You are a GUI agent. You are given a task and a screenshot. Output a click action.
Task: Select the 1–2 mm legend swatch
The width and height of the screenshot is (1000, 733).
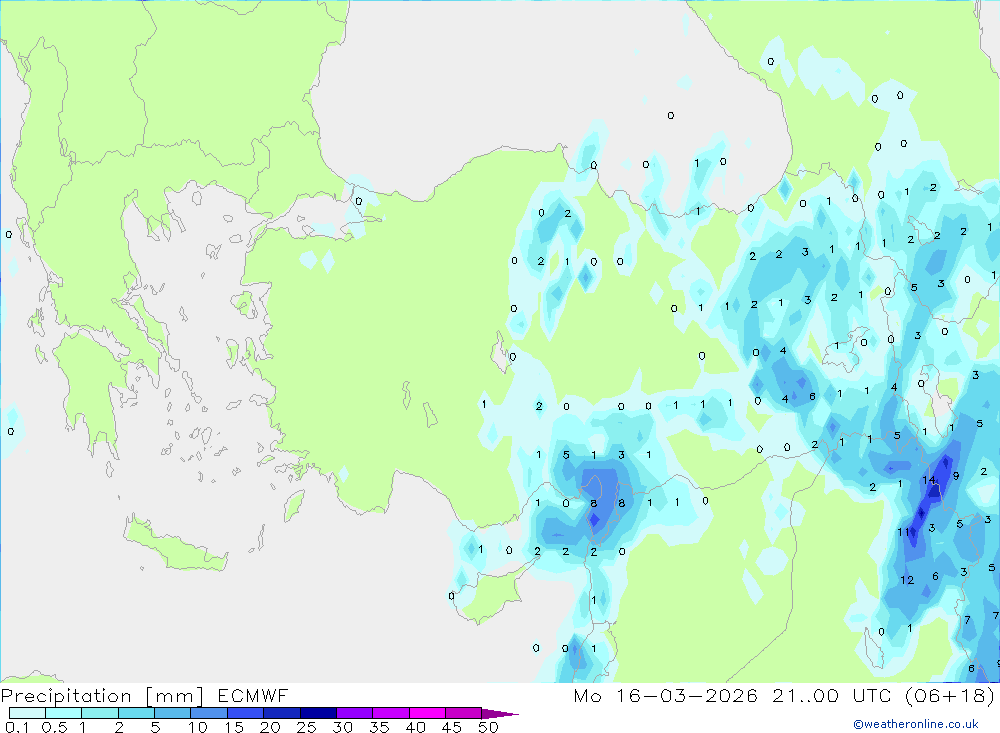pos(100,713)
